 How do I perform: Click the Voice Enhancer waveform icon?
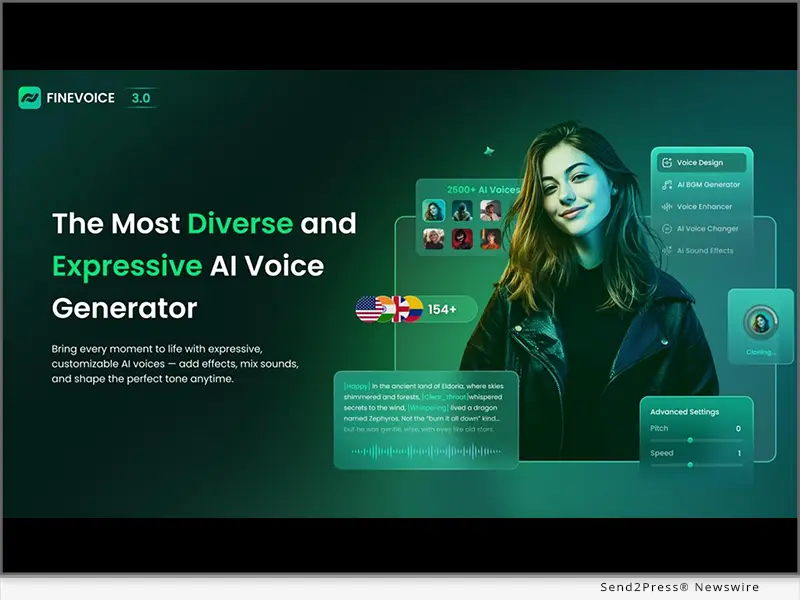666,207
